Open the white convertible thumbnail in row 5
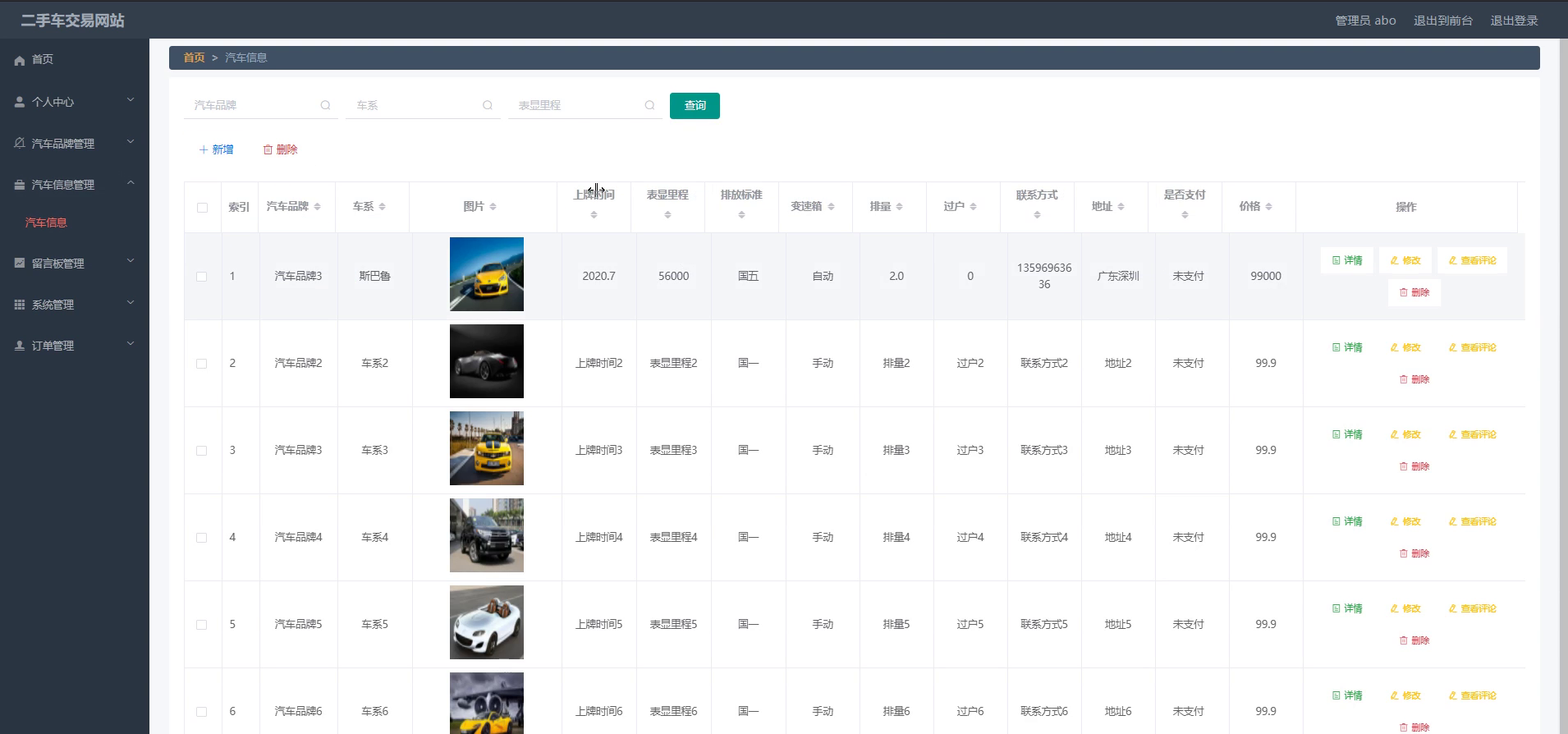 coord(487,622)
